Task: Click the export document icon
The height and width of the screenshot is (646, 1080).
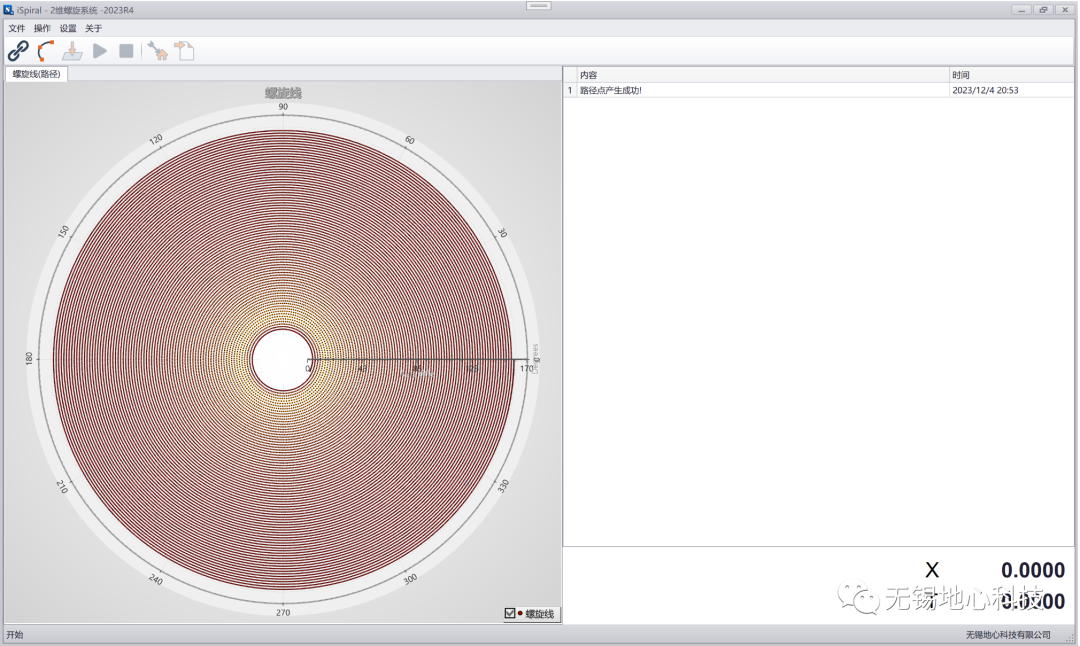Action: [x=185, y=51]
